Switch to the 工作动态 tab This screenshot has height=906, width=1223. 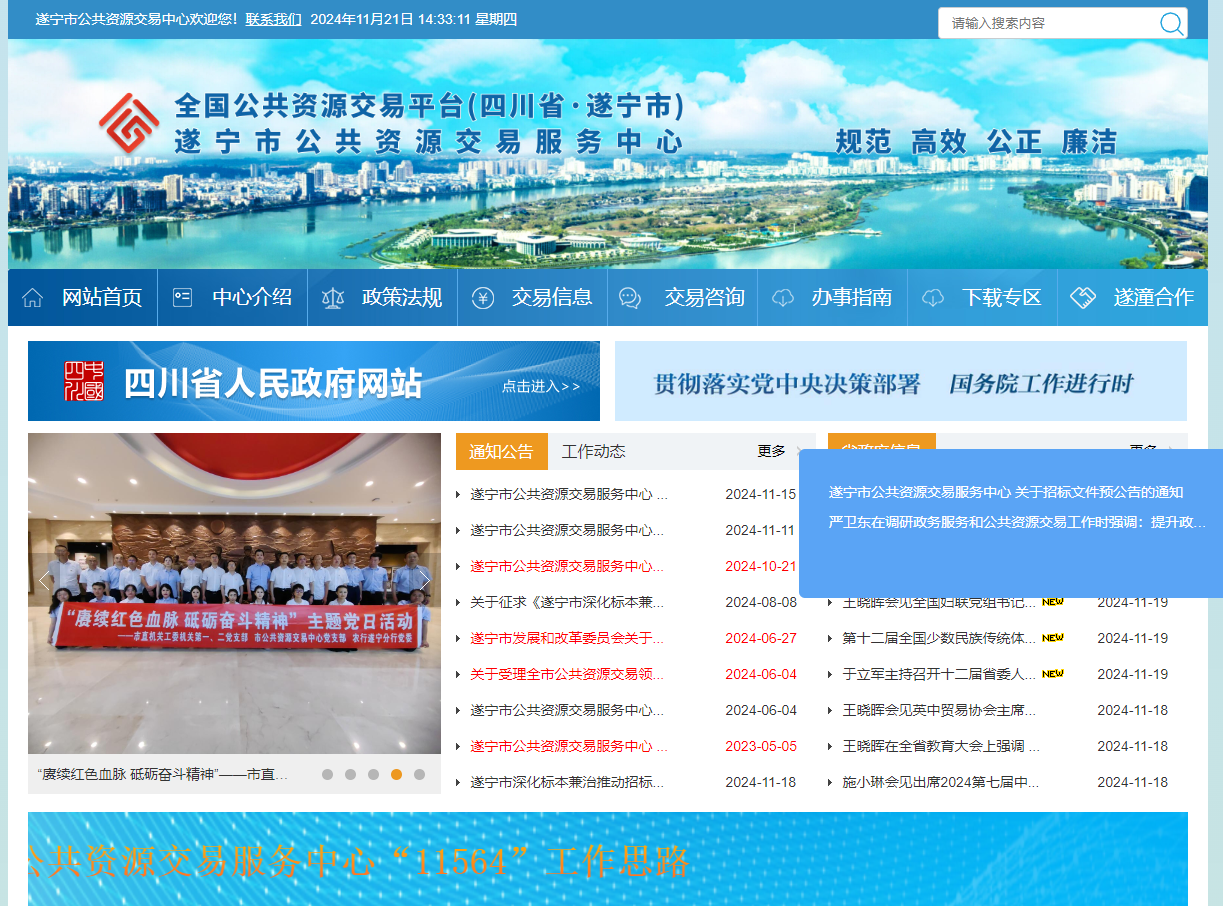coord(593,451)
